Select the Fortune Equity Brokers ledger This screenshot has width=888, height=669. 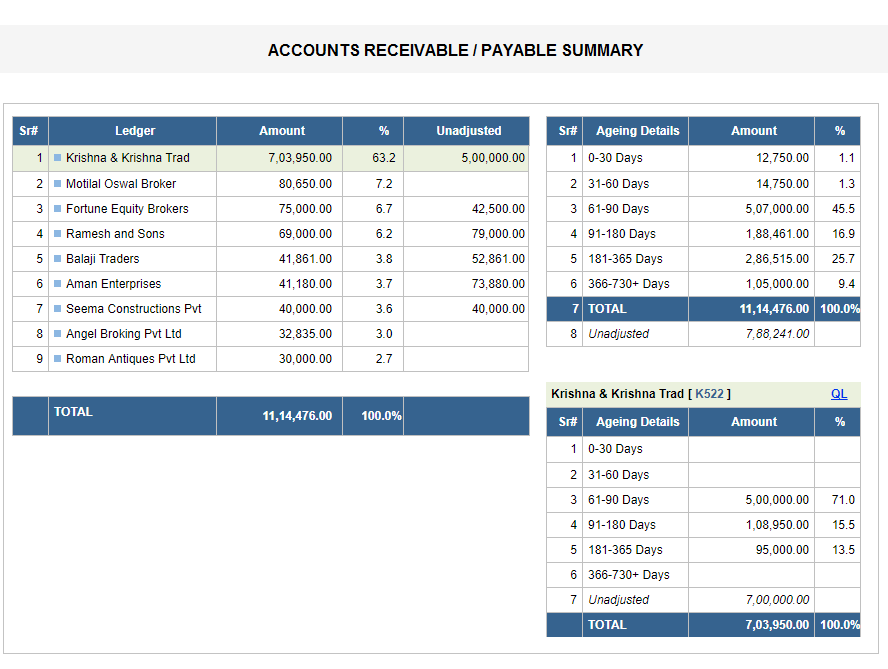click(127, 208)
